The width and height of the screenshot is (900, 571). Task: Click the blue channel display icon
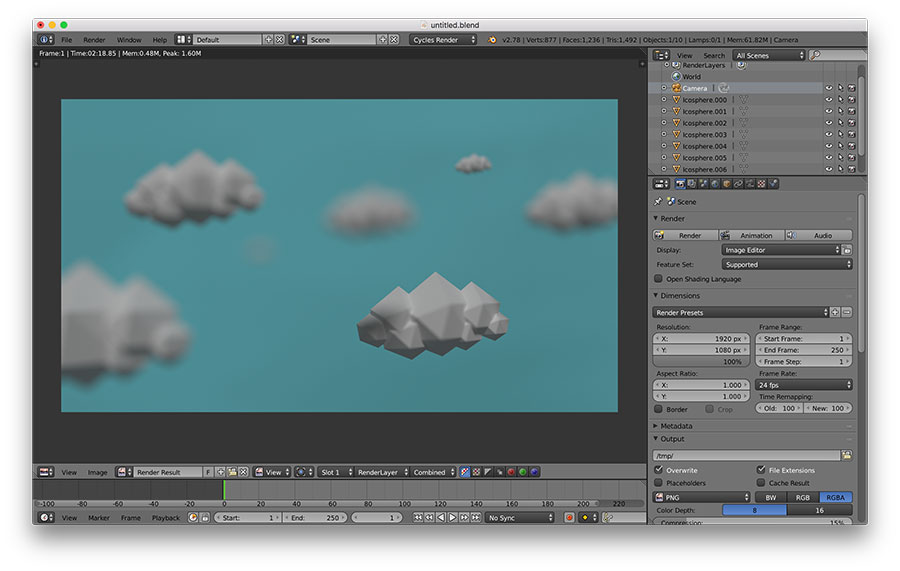(x=534, y=472)
